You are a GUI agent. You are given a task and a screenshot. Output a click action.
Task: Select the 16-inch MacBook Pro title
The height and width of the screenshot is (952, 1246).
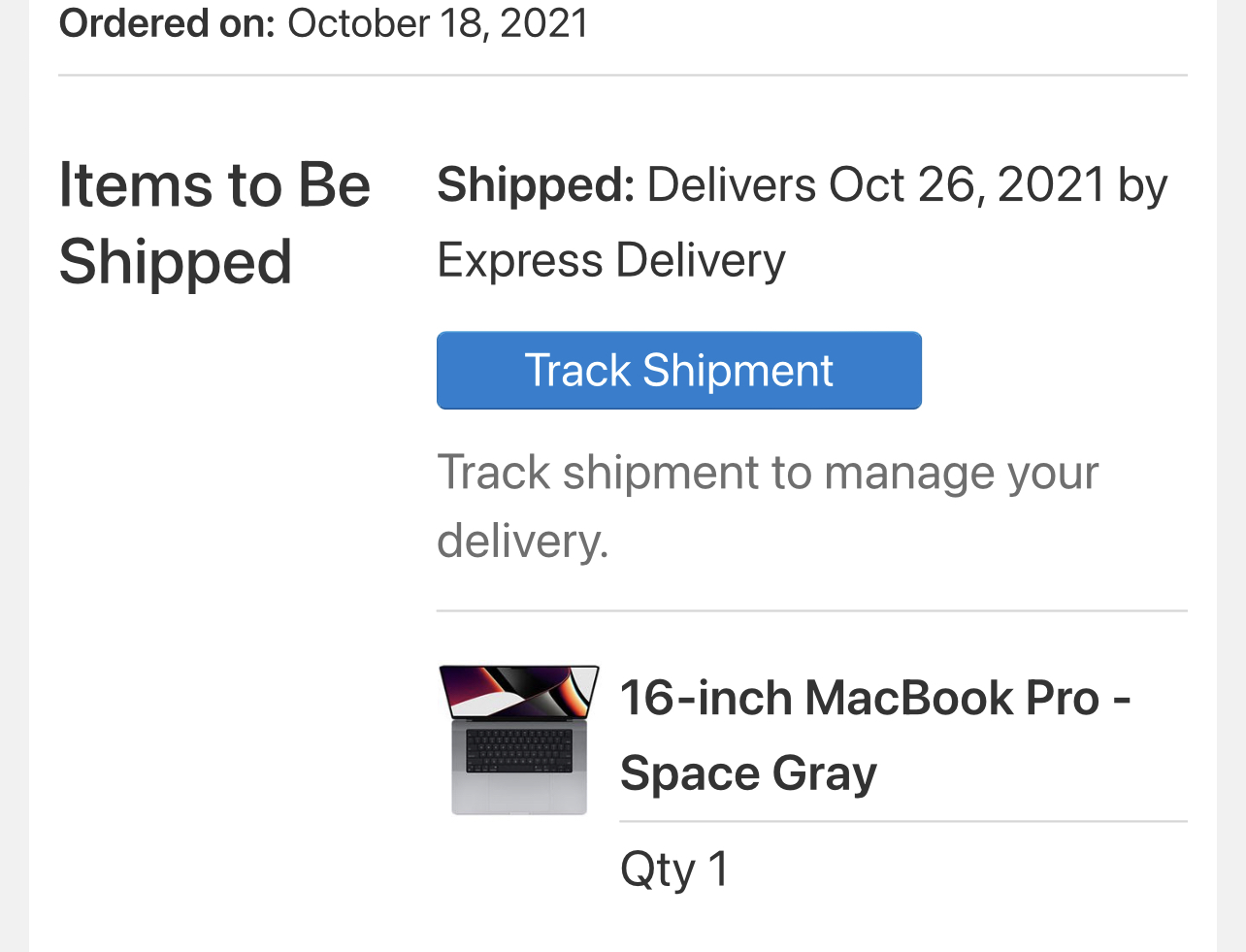point(860,698)
